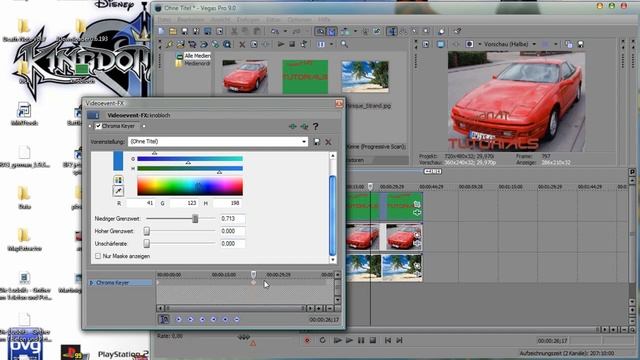Viewport: 640px width, 360px height.
Task: Undo the last action in Vegas toolbar
Action: 276,31
